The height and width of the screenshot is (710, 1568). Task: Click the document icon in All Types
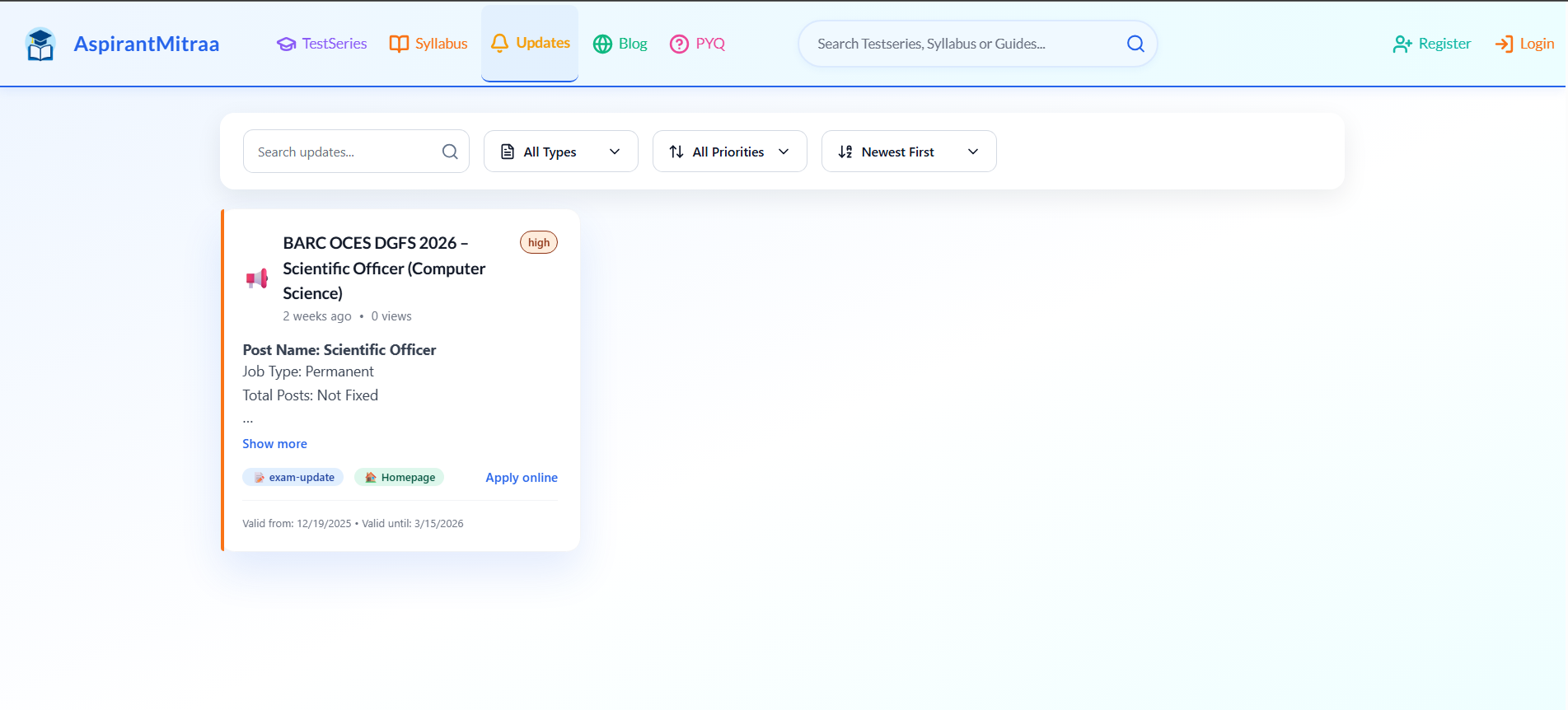[508, 152]
